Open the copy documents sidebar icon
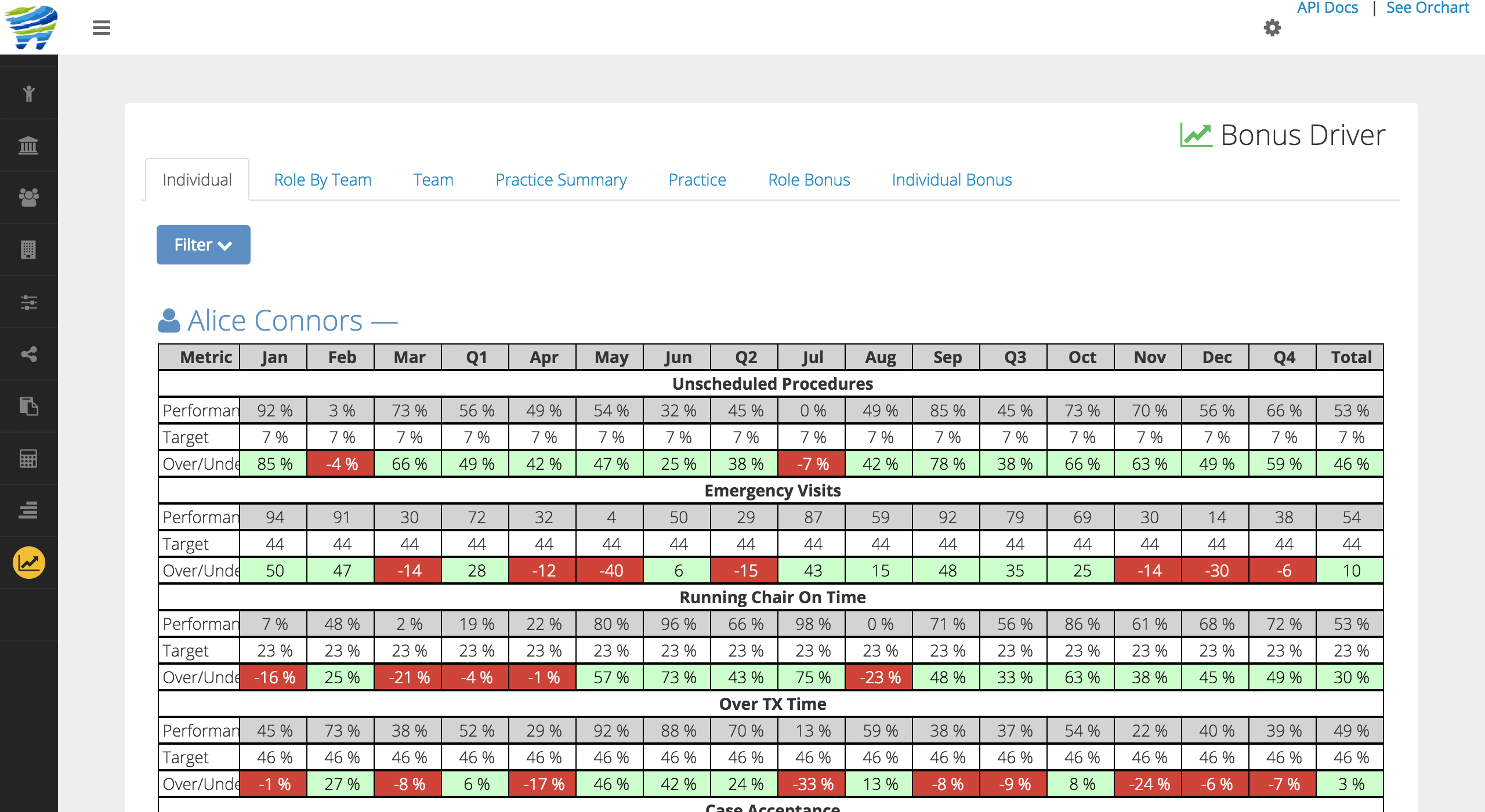The height and width of the screenshot is (812, 1485). pyautogui.click(x=28, y=406)
